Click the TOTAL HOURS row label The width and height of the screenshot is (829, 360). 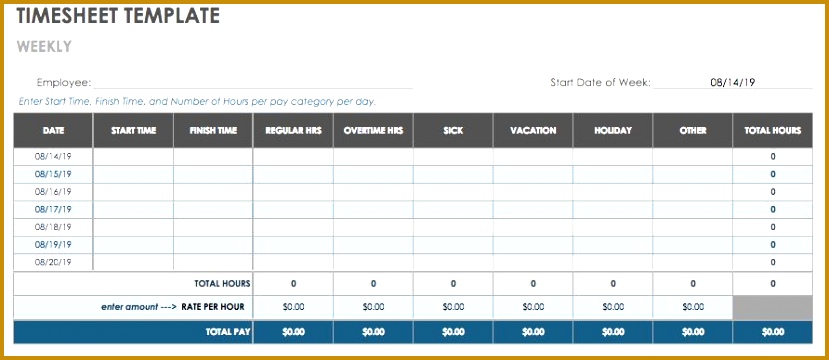222,284
